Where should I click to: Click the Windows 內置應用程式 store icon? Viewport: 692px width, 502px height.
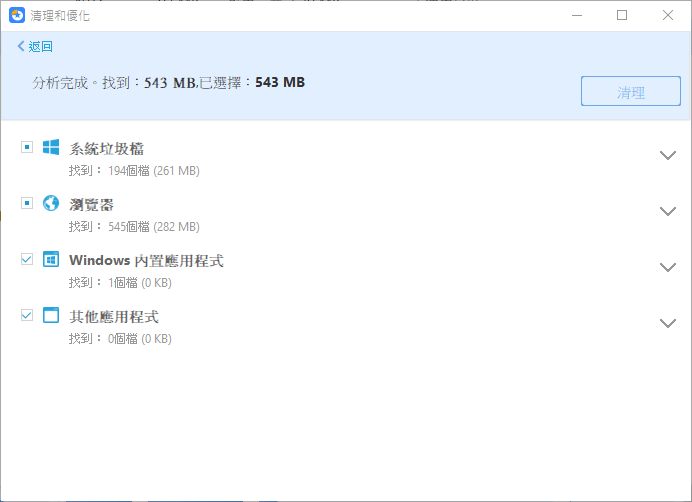pyautogui.click(x=51, y=259)
